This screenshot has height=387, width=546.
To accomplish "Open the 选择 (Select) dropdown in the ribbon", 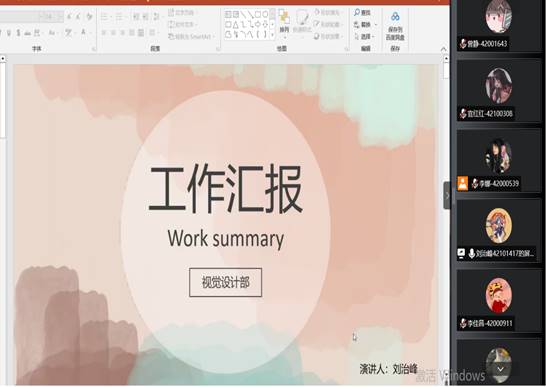I will coord(364,36).
